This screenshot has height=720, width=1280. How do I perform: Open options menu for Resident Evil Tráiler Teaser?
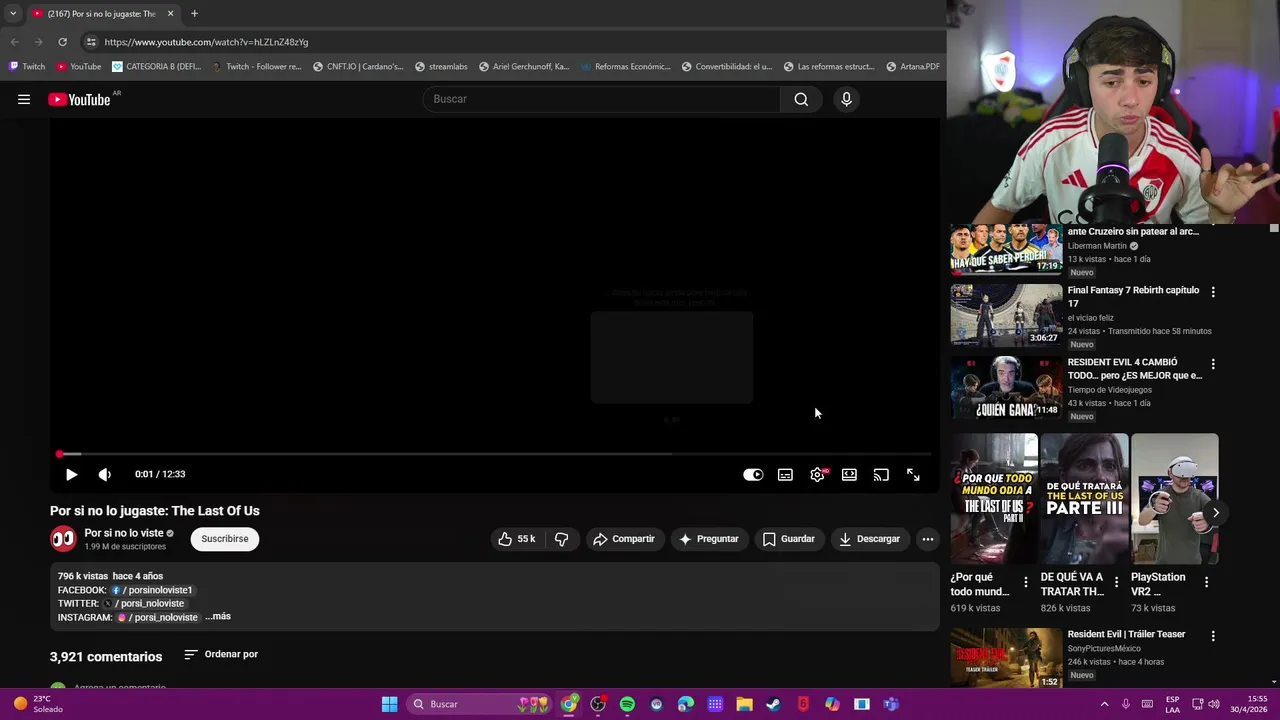1213,636
